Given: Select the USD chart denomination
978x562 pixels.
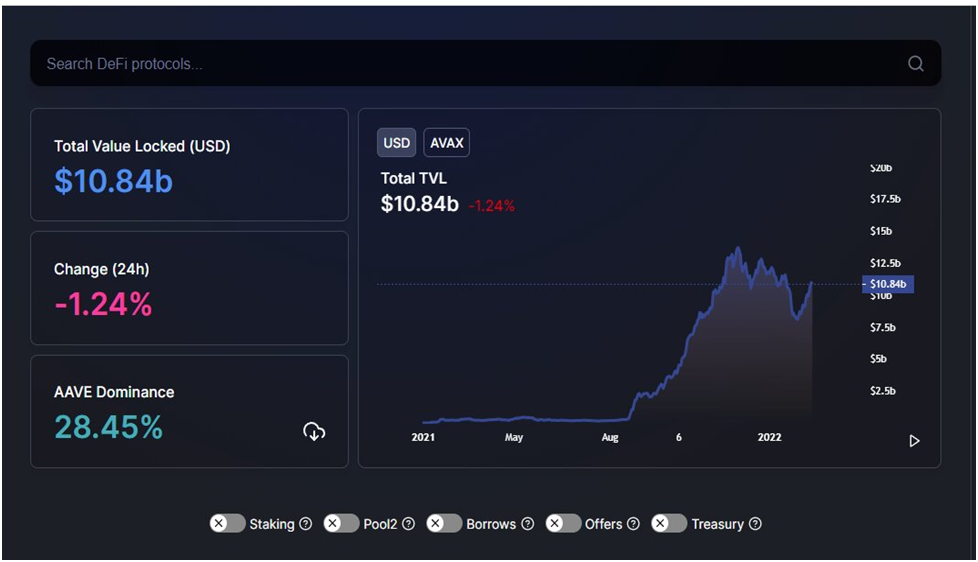Looking at the screenshot, I should pos(397,143).
